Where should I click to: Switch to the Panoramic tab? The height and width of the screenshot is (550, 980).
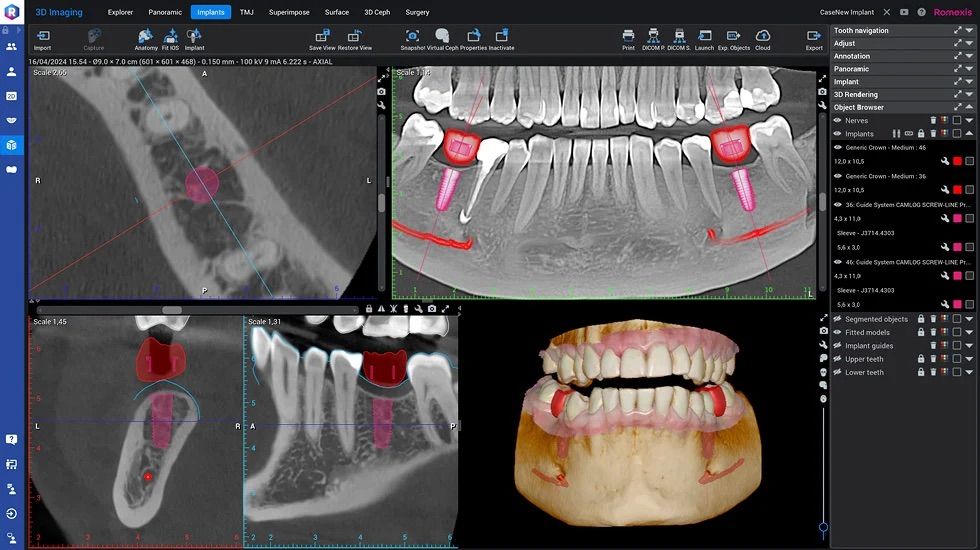coord(165,12)
